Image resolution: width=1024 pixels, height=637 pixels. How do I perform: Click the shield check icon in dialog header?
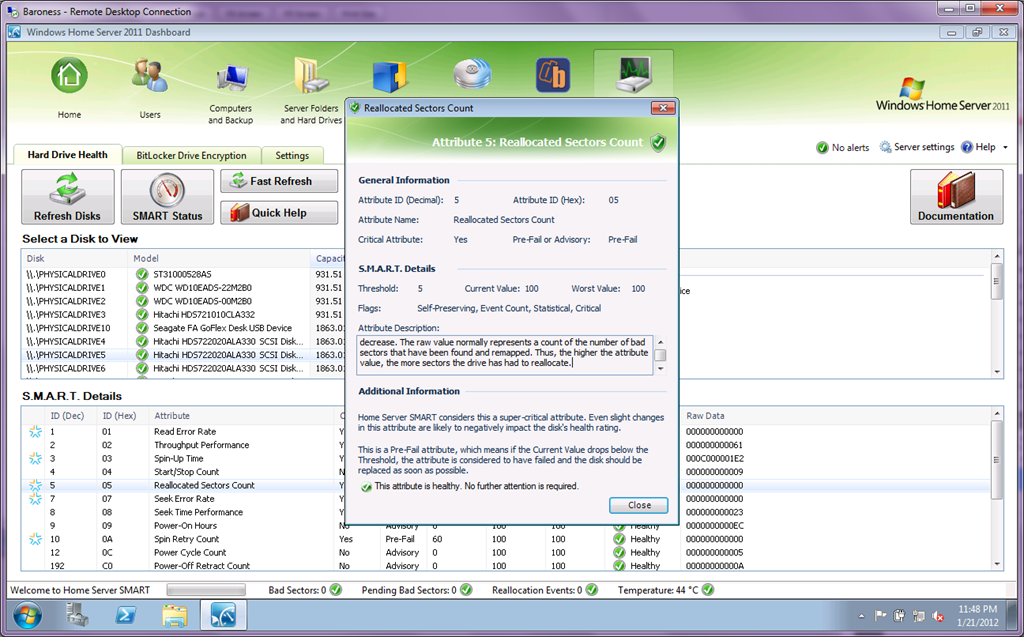pyautogui.click(x=658, y=142)
